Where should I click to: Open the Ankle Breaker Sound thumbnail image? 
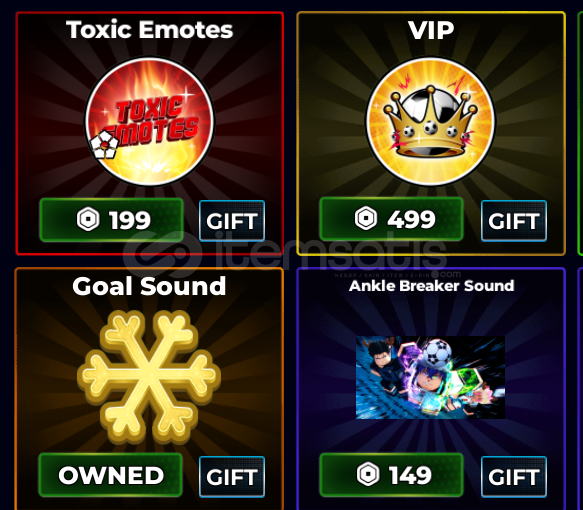pos(431,377)
